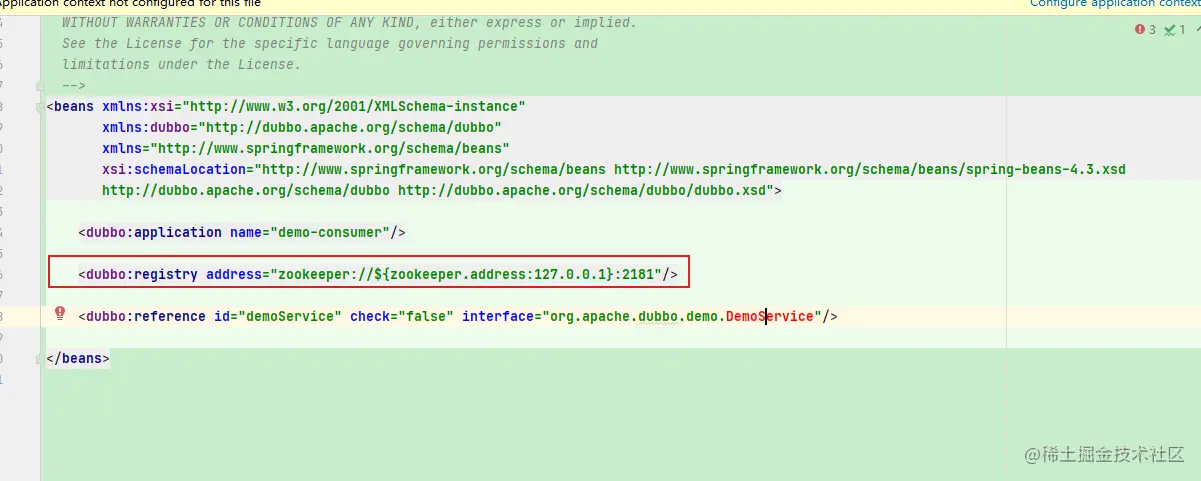Viewport: 1201px width, 481px height.
Task: Click the WITHOUT WARRANTIES comment line
Action: coord(349,22)
